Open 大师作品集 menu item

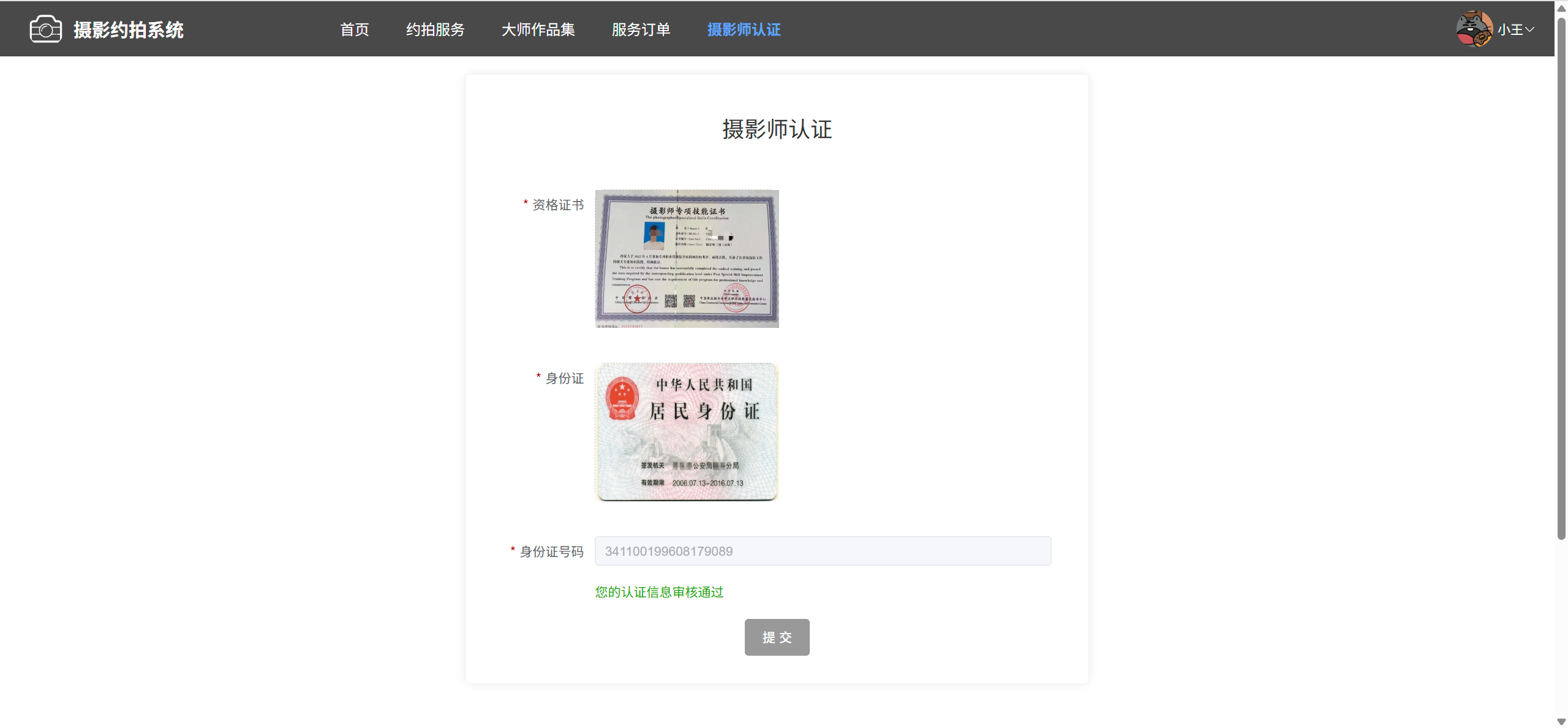[538, 29]
